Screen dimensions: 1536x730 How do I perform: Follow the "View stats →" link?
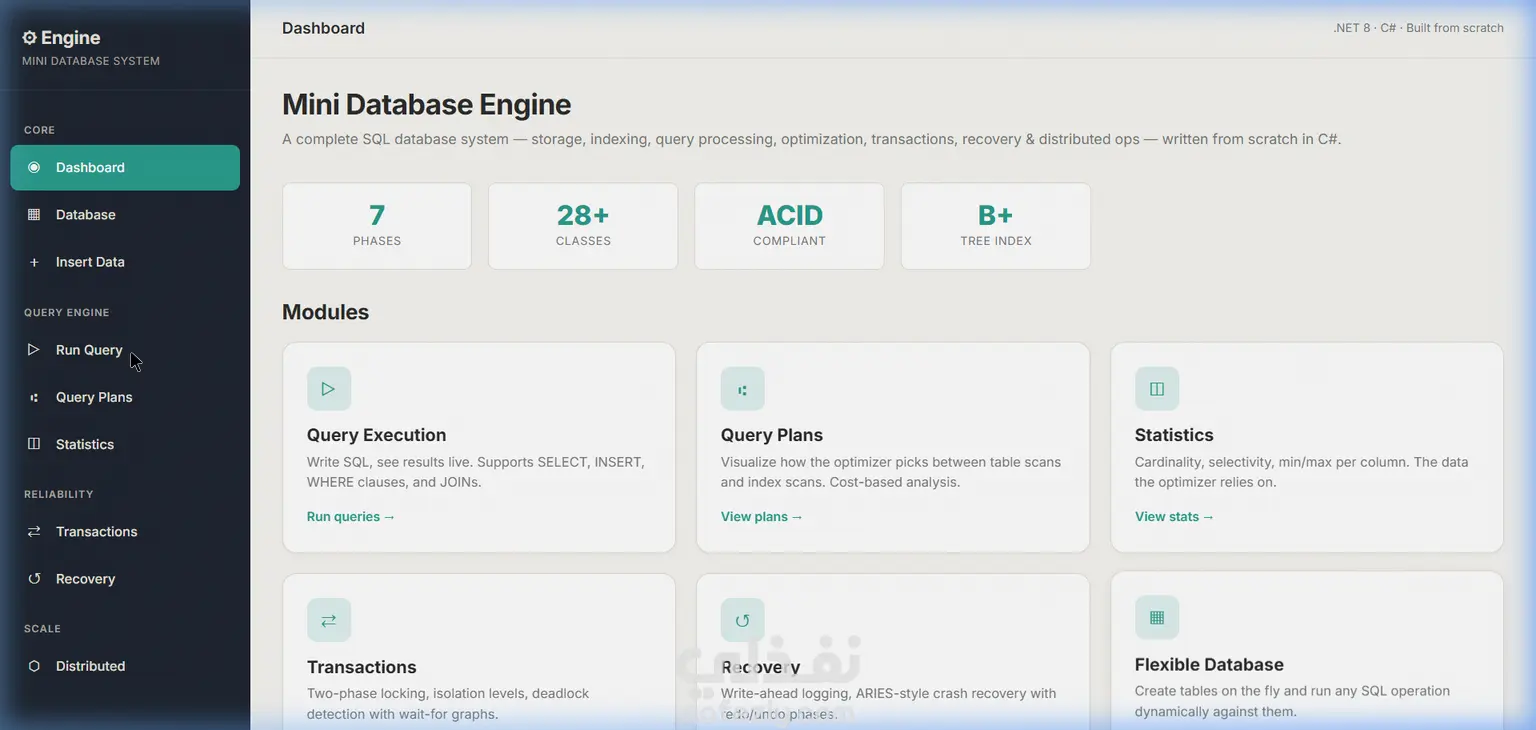tap(1175, 517)
